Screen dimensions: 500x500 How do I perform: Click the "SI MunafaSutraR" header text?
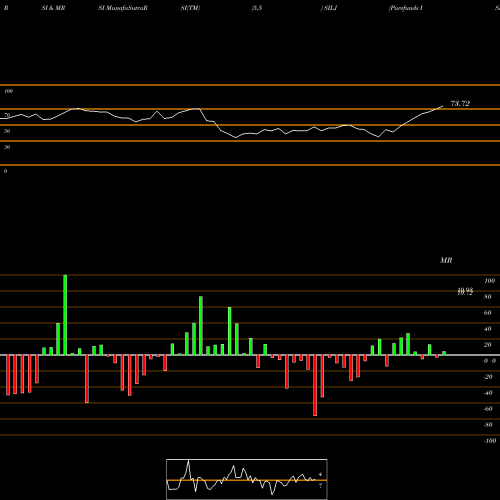123,8
